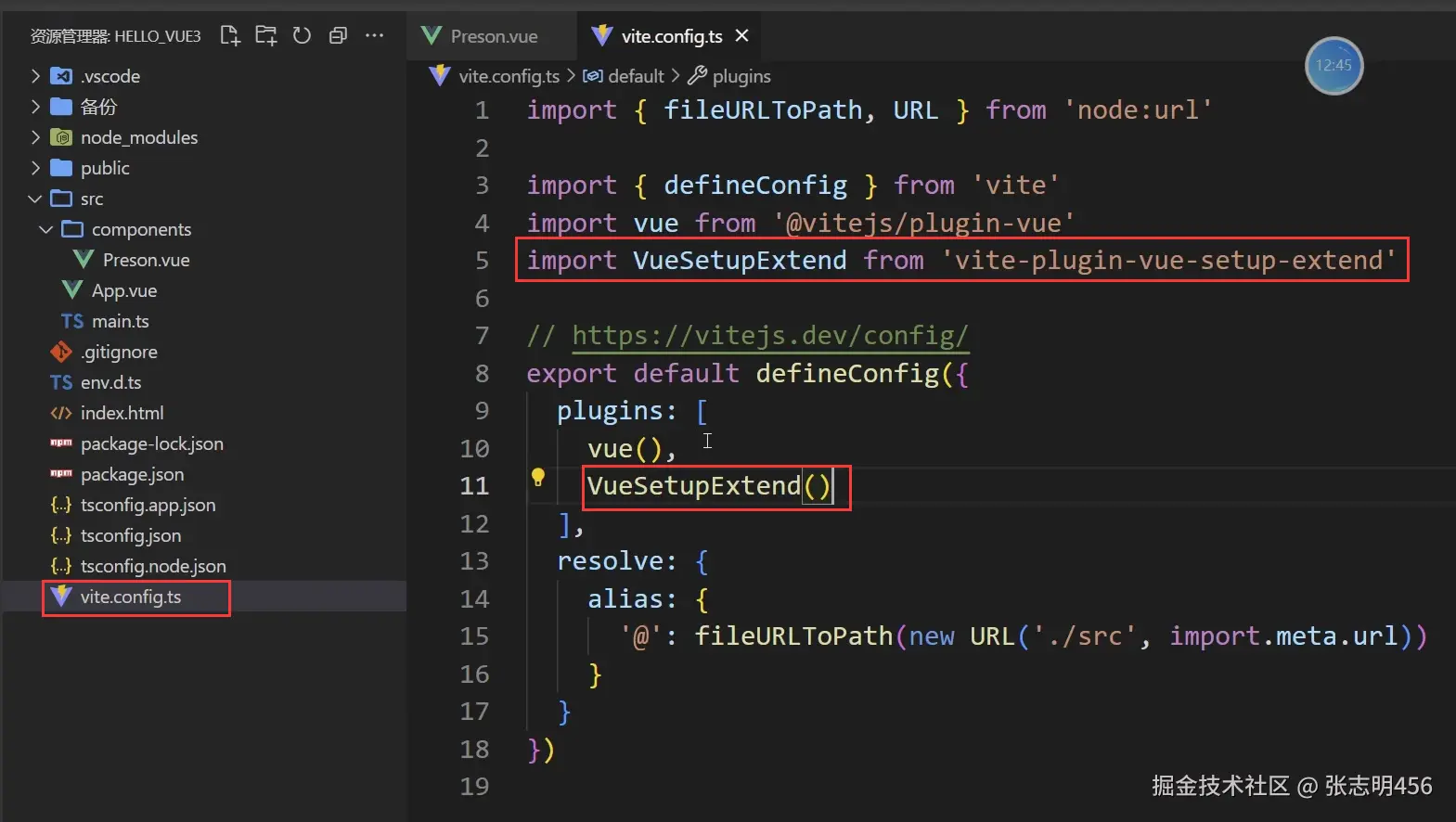Refresh the explorer file tree

302,36
